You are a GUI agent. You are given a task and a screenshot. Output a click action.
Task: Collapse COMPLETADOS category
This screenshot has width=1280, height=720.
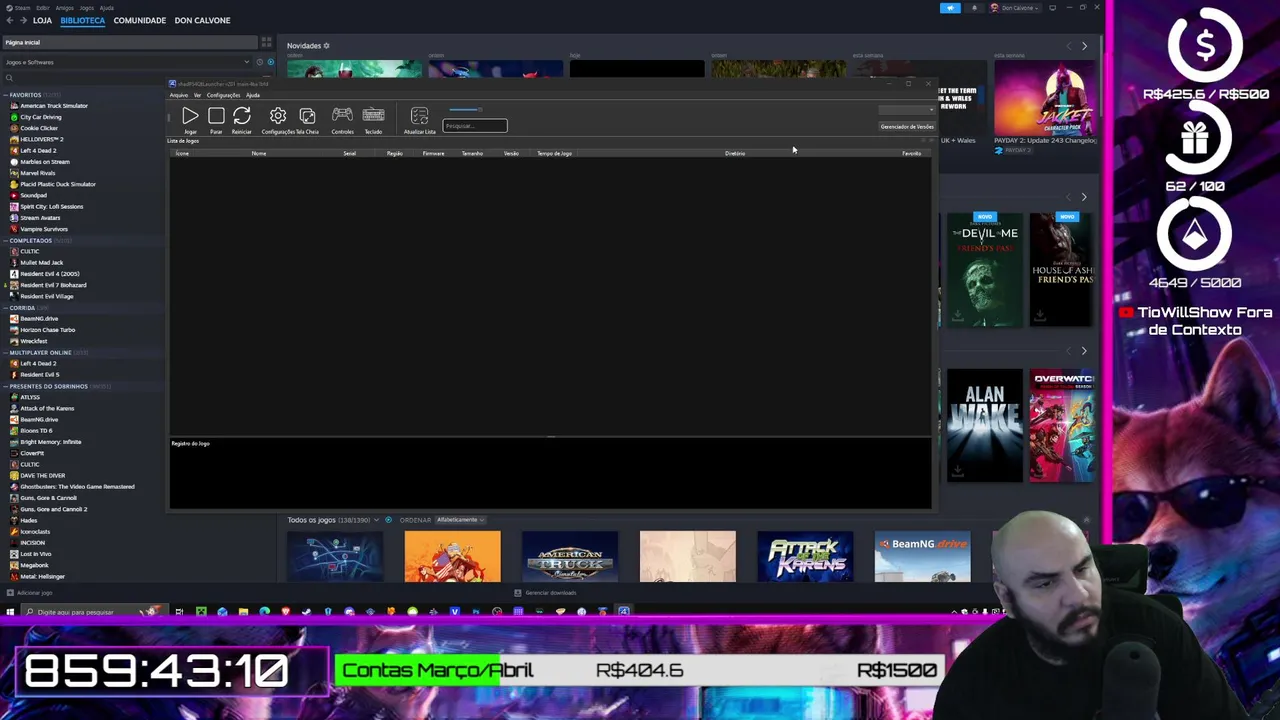[6, 240]
